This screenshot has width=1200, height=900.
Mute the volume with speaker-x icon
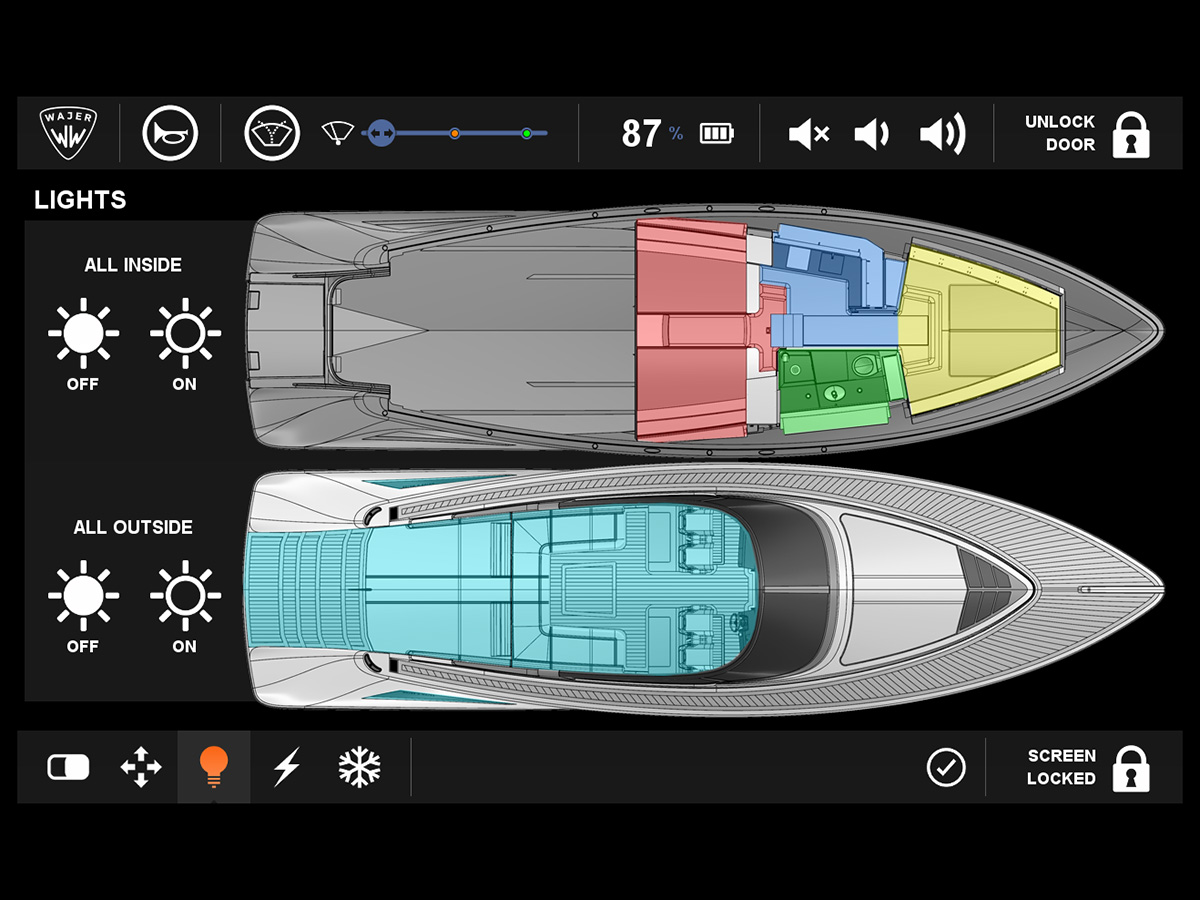(x=808, y=134)
